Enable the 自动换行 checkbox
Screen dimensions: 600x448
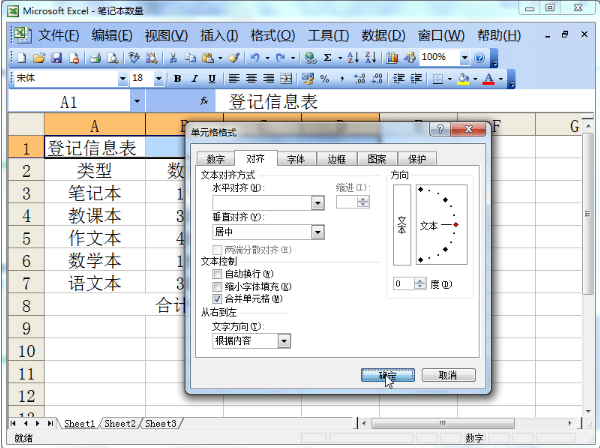pyautogui.click(x=217, y=274)
